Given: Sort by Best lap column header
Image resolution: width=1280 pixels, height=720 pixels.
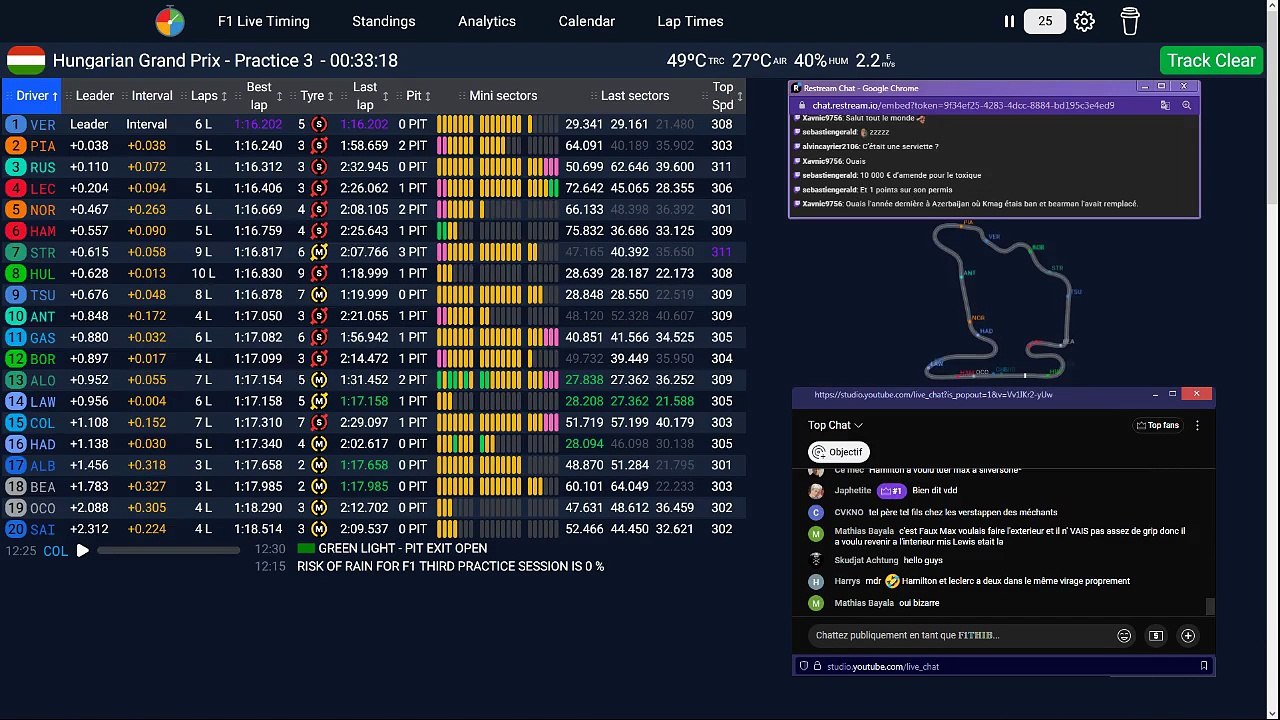Looking at the screenshot, I should (259, 96).
